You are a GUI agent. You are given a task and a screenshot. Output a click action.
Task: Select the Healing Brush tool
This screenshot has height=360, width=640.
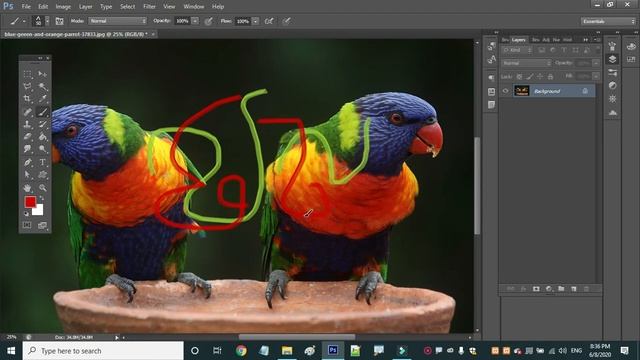click(x=27, y=112)
